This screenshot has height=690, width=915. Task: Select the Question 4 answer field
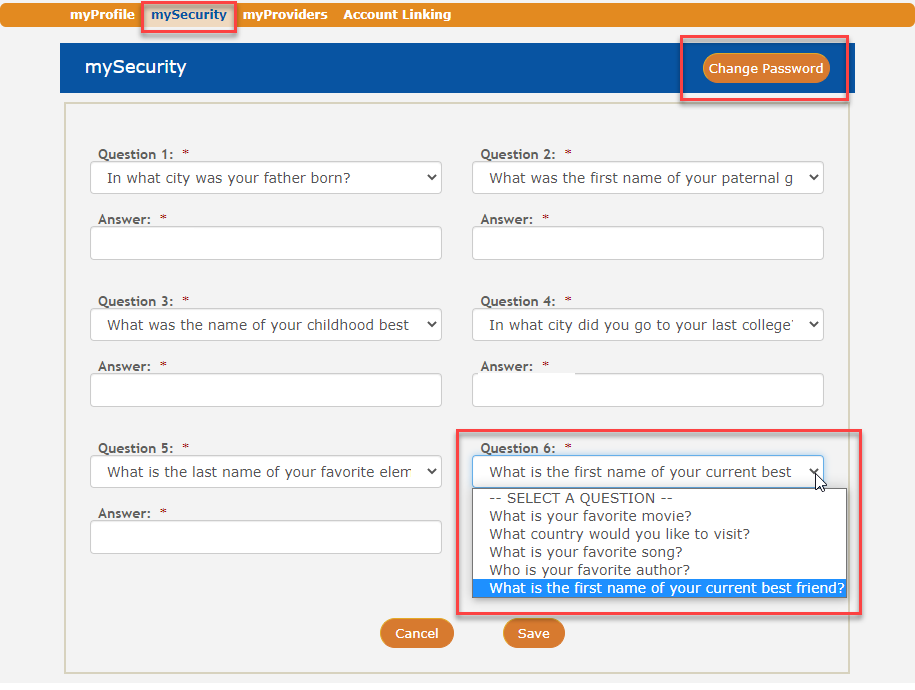648,390
